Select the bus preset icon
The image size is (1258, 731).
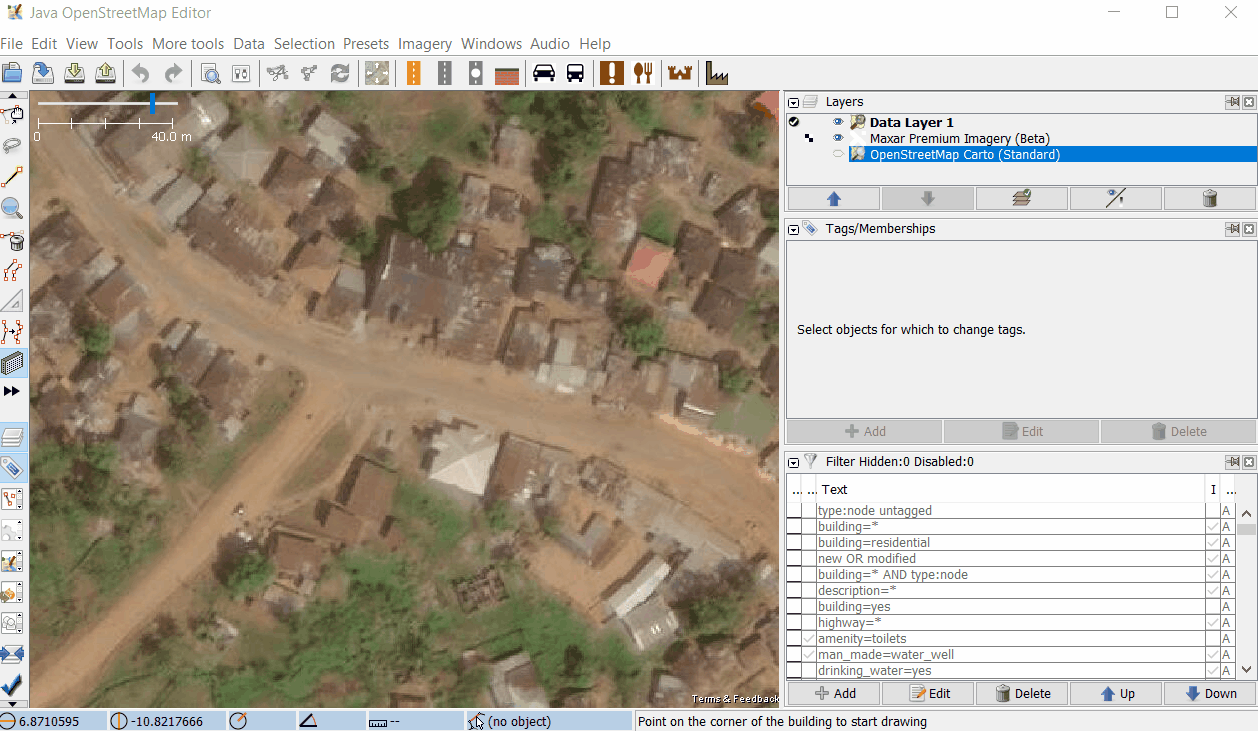(575, 73)
